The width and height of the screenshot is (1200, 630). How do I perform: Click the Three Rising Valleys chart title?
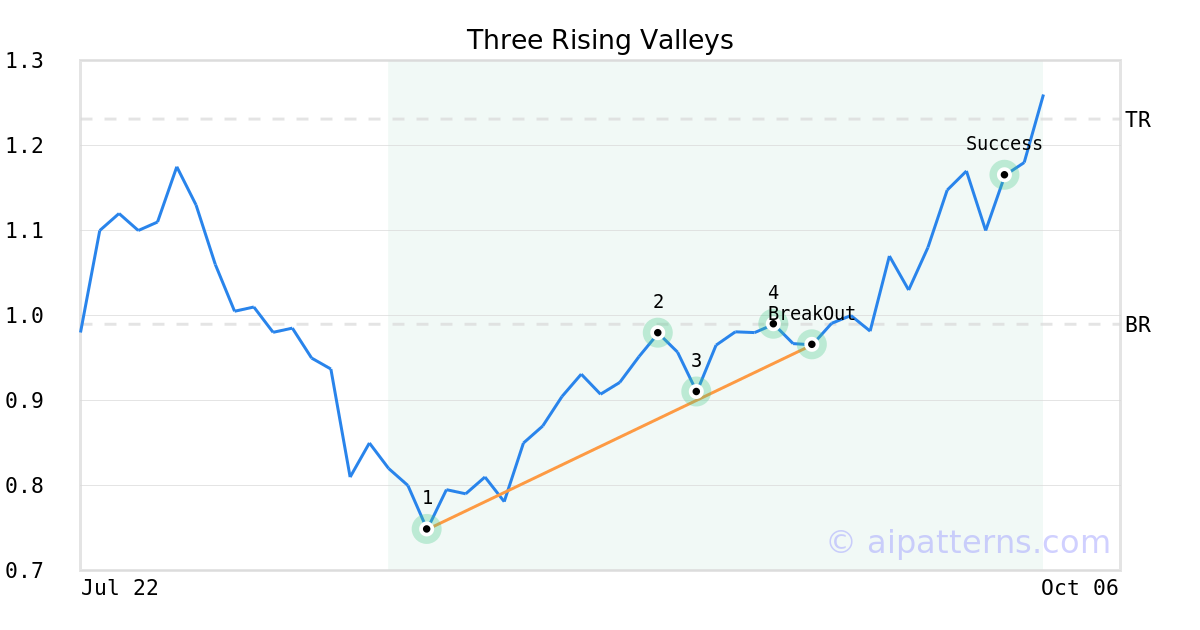point(600,40)
